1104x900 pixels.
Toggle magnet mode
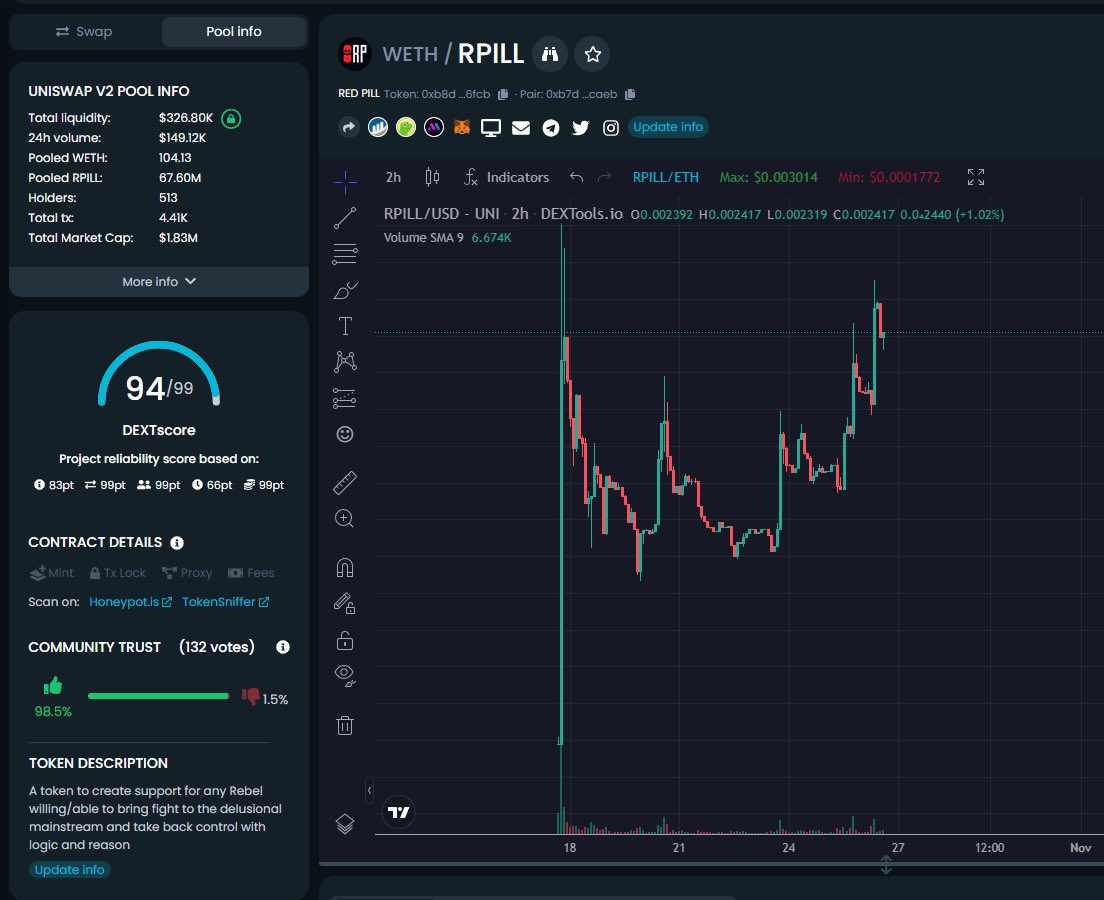click(x=345, y=568)
